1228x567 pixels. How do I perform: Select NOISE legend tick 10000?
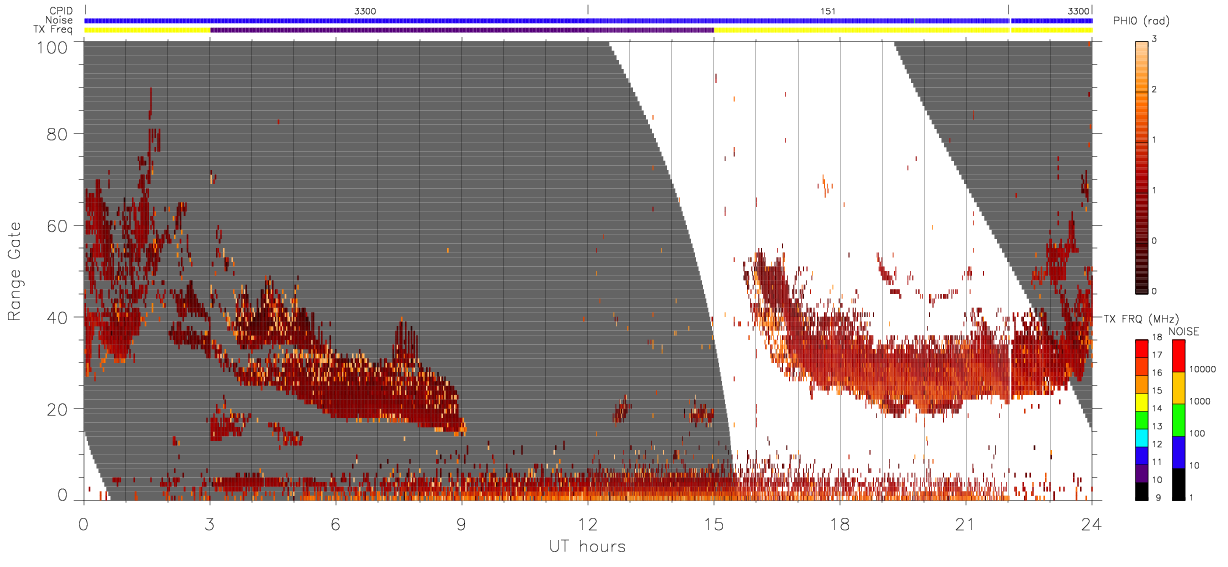click(1203, 368)
